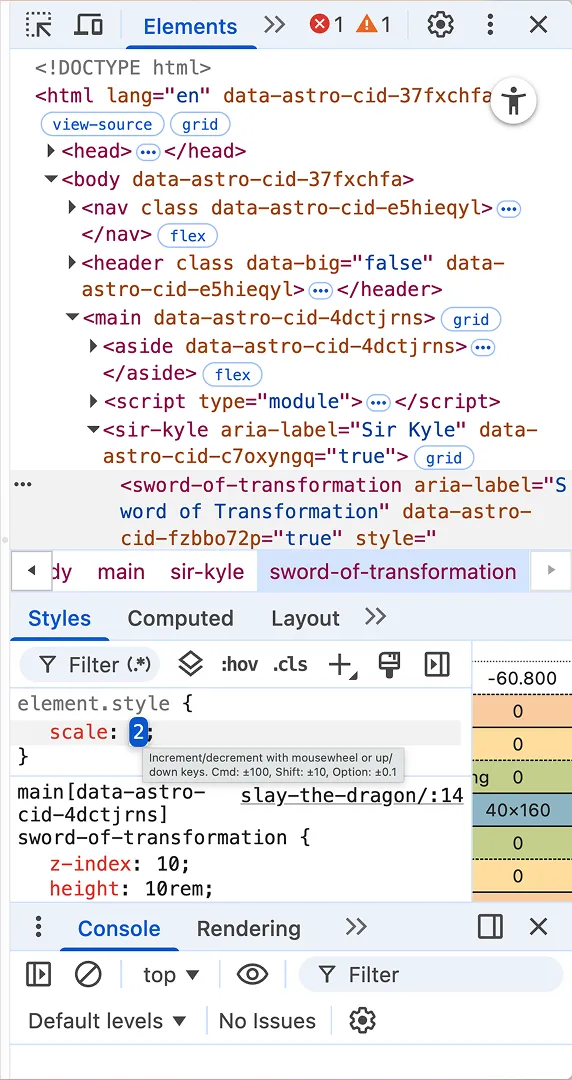Switch to the Rendering drawer tab
Screen dimensions: 572x1080
pyautogui.click(x=249, y=928)
